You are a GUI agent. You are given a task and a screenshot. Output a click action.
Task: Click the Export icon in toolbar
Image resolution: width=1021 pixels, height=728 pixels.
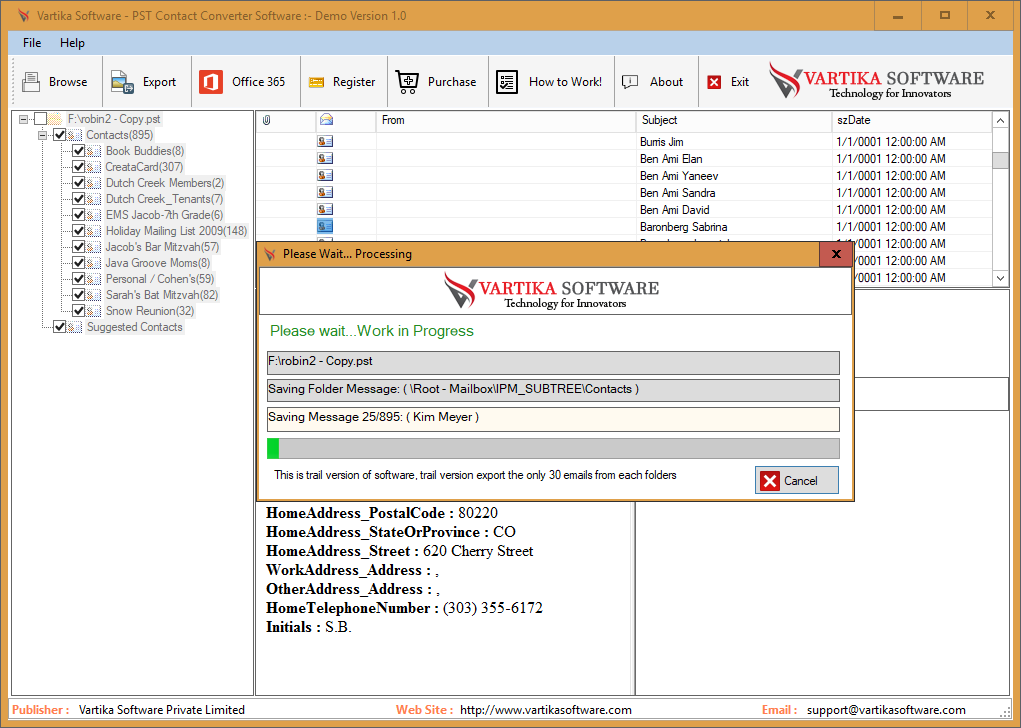(122, 82)
